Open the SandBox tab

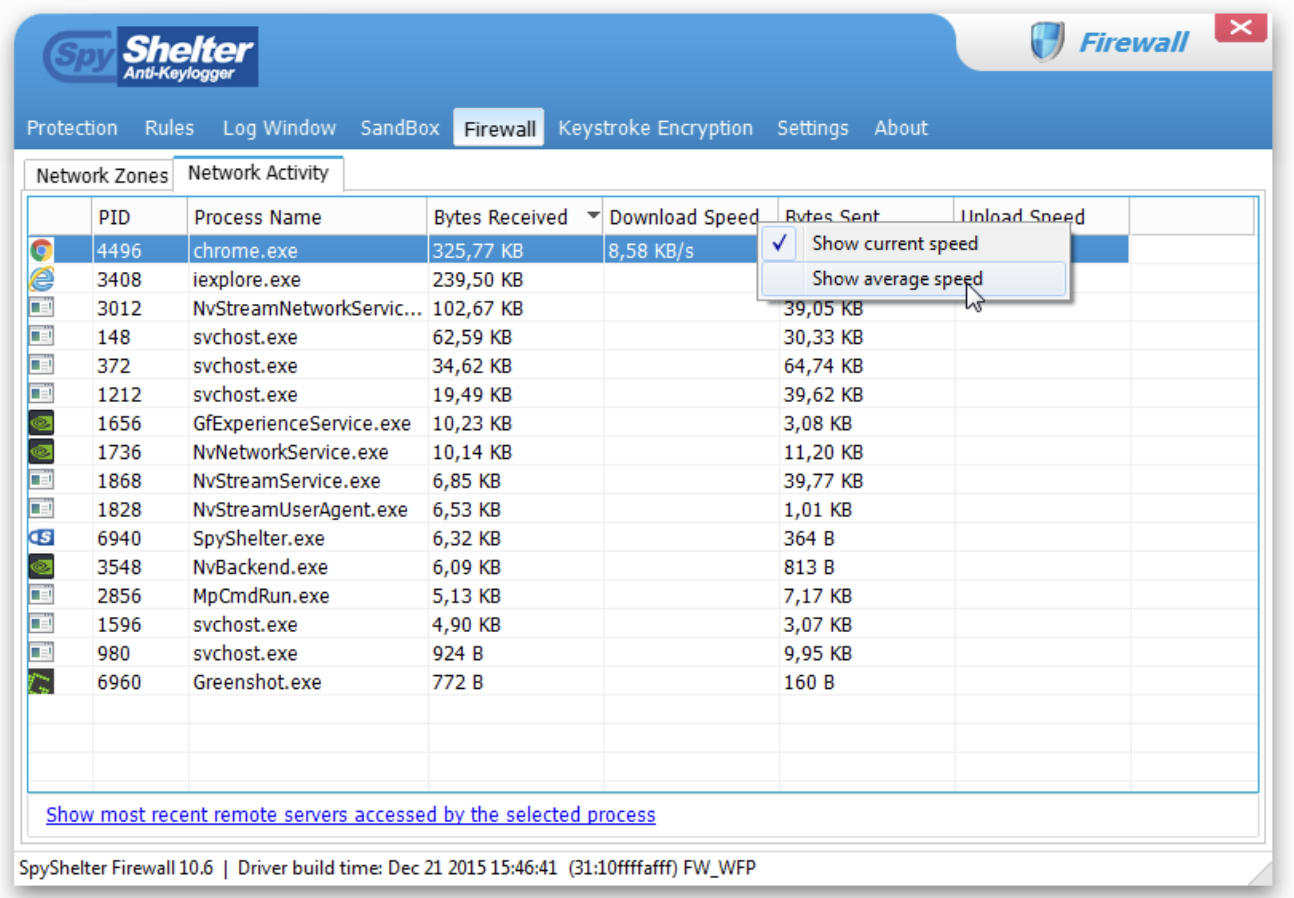point(400,128)
